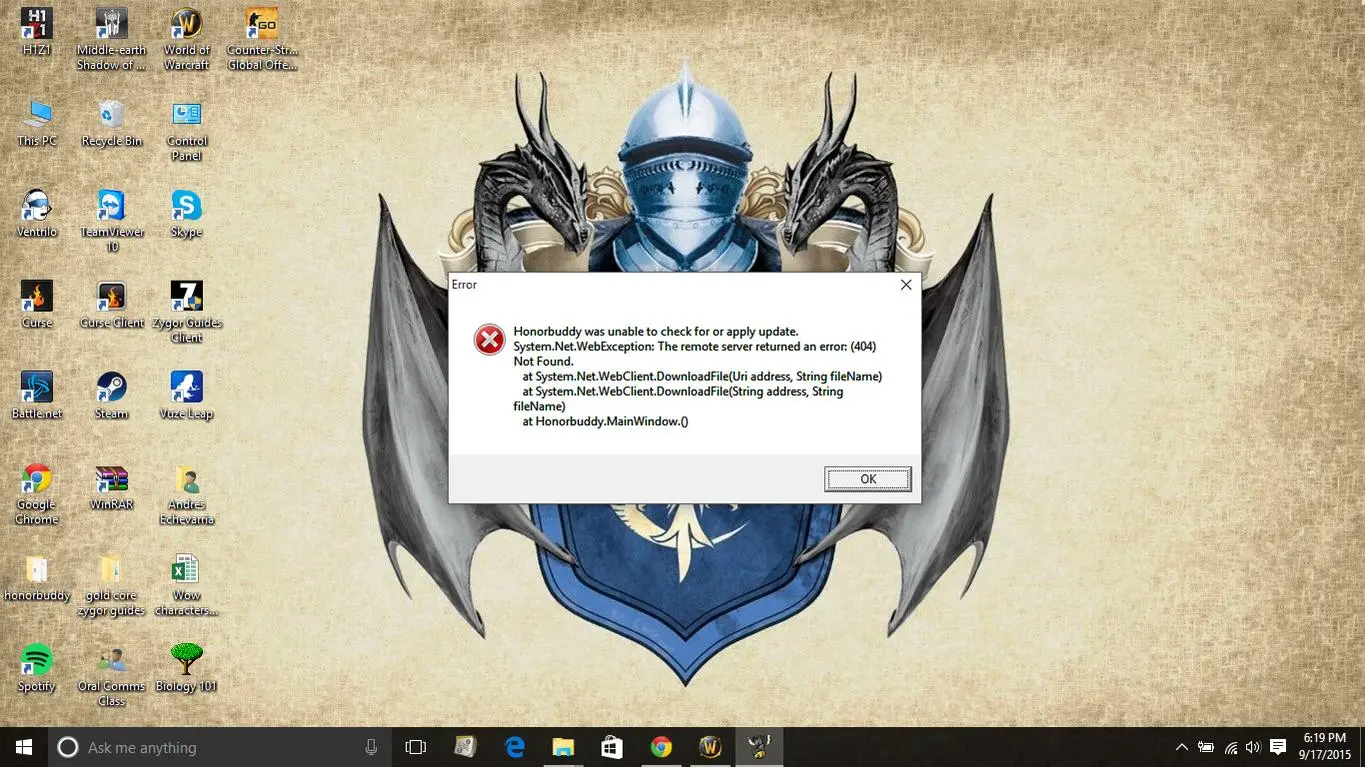This screenshot has width=1365, height=767.
Task: Open the Windows Start menu
Action: click(x=24, y=747)
